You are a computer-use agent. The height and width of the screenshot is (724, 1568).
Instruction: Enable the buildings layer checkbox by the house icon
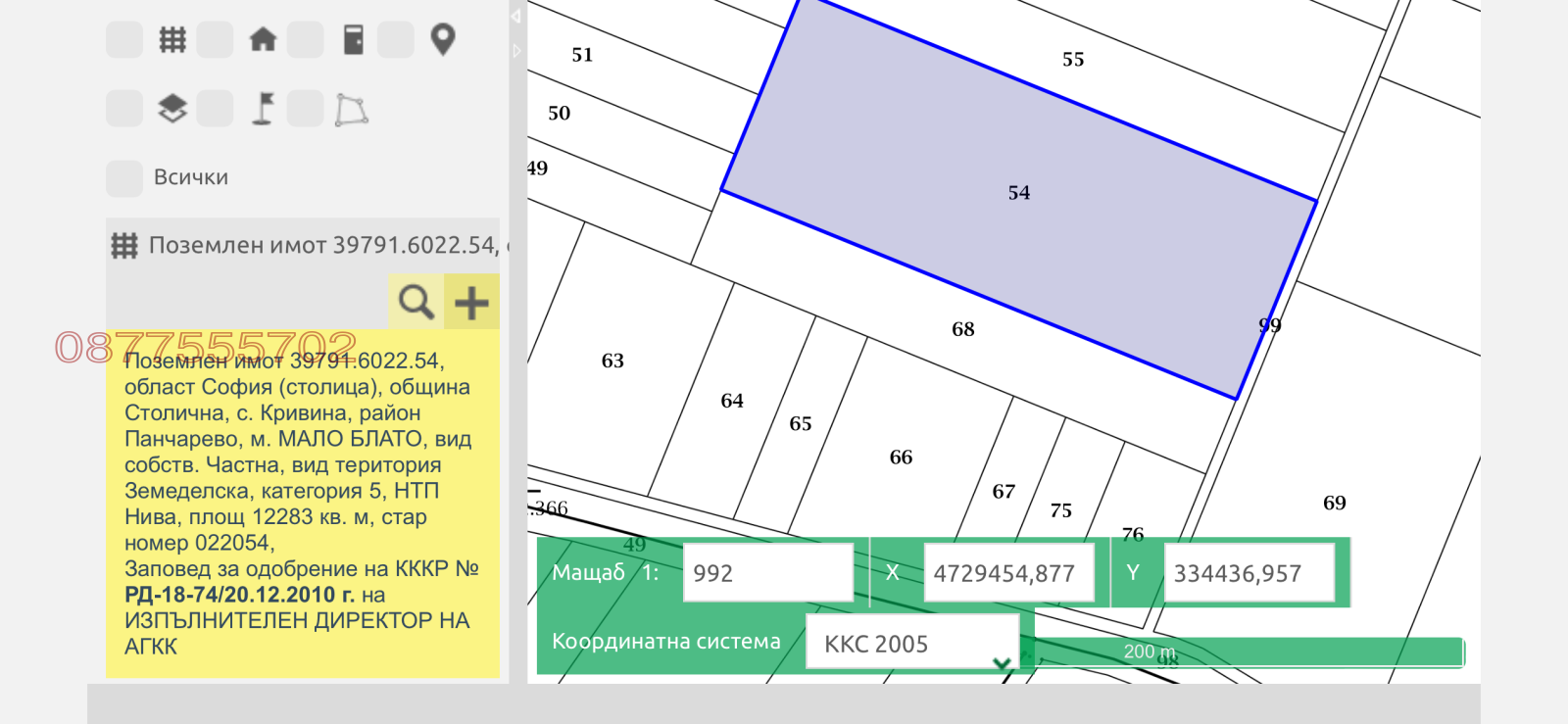pos(215,40)
